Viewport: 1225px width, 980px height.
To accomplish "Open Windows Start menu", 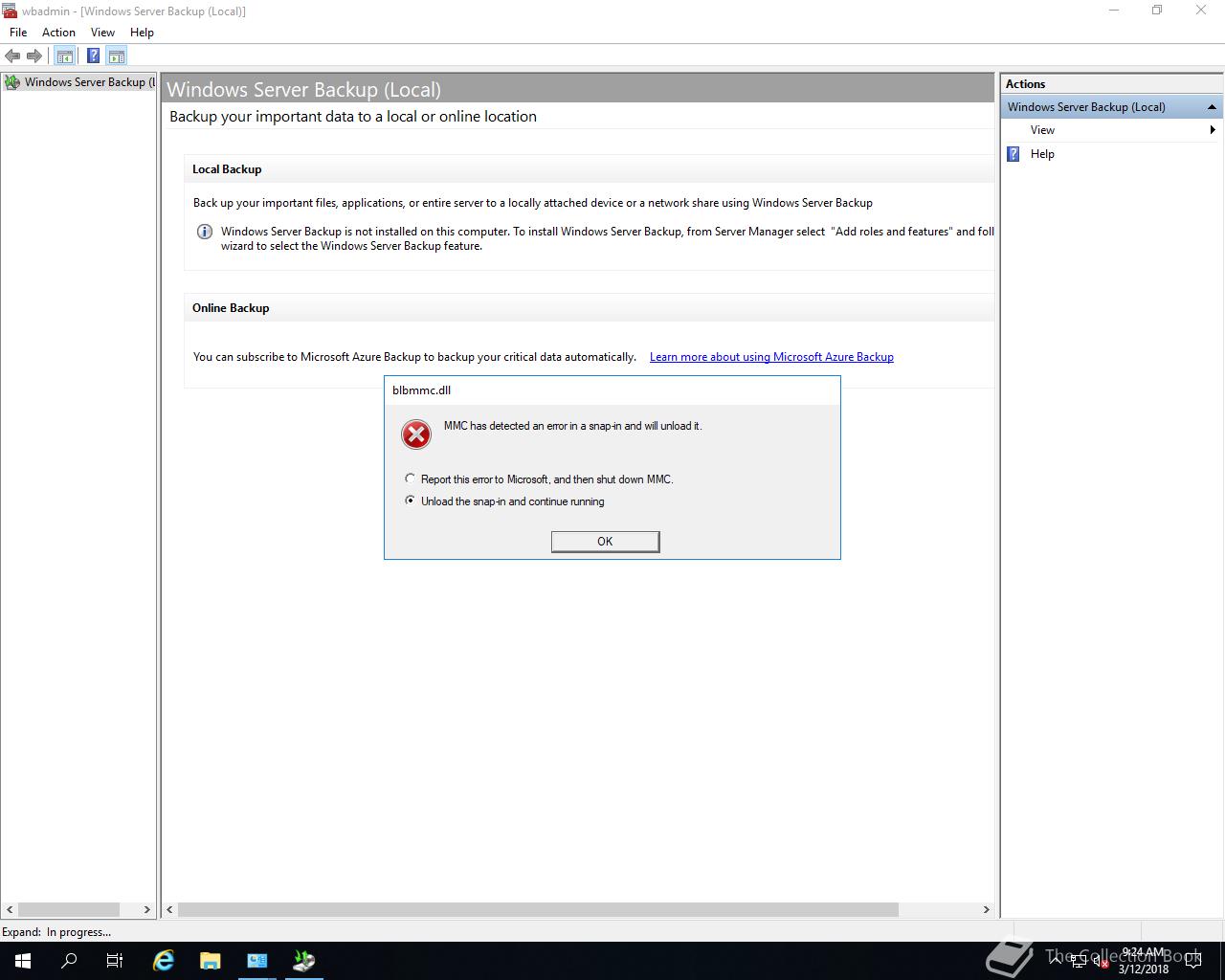I will tap(23, 961).
